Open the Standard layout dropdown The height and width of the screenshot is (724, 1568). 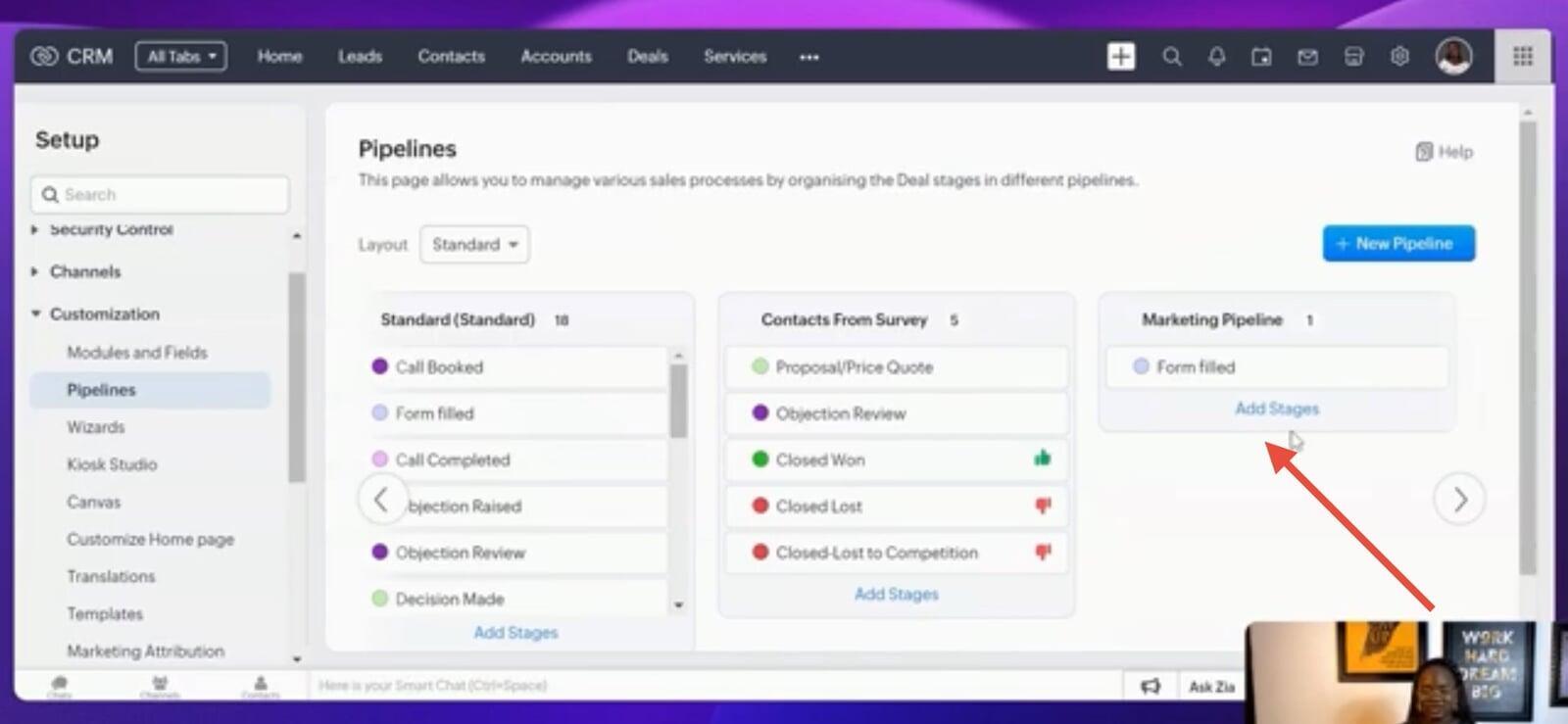click(x=474, y=244)
